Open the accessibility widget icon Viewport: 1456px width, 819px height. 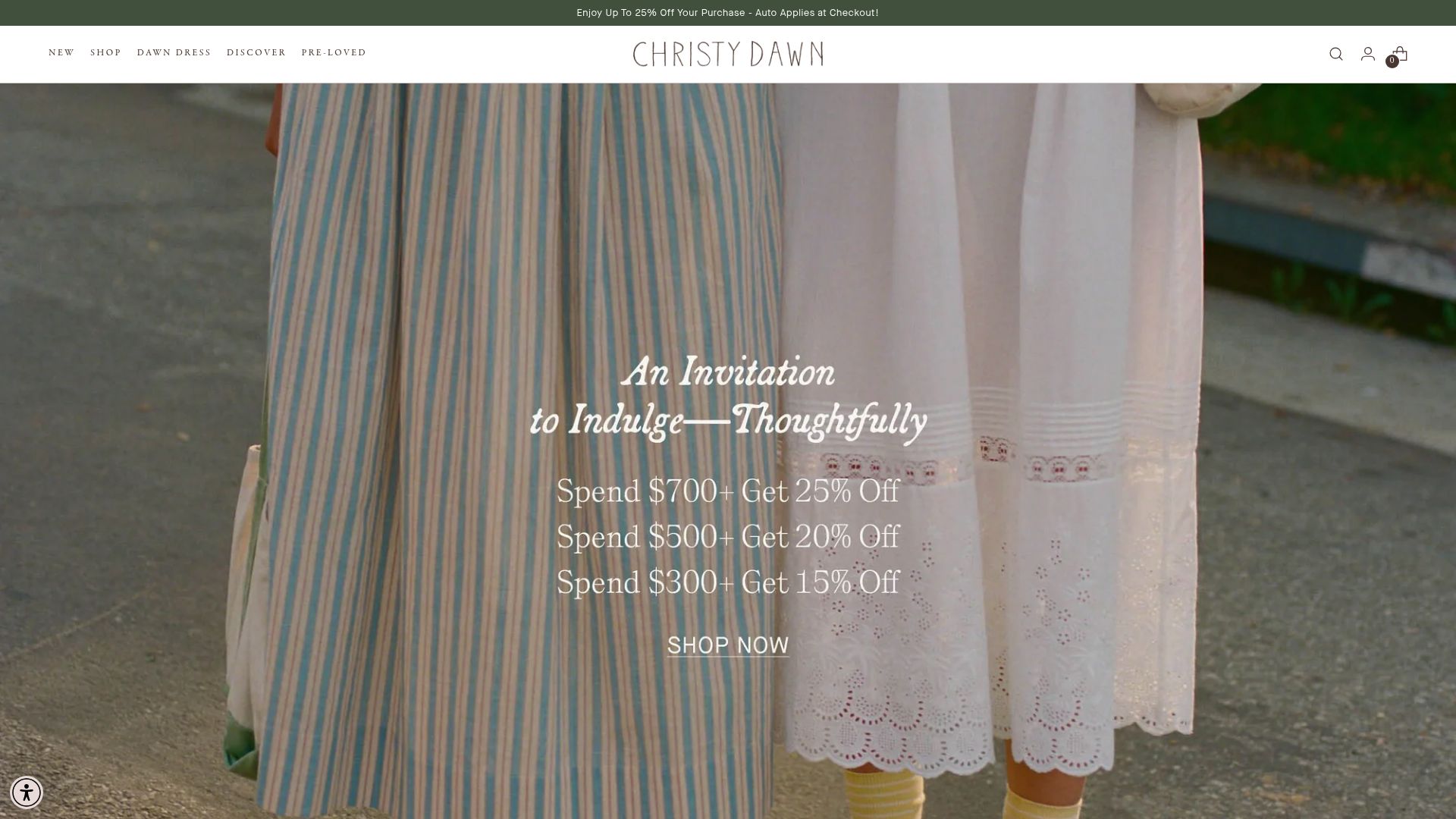point(27,792)
